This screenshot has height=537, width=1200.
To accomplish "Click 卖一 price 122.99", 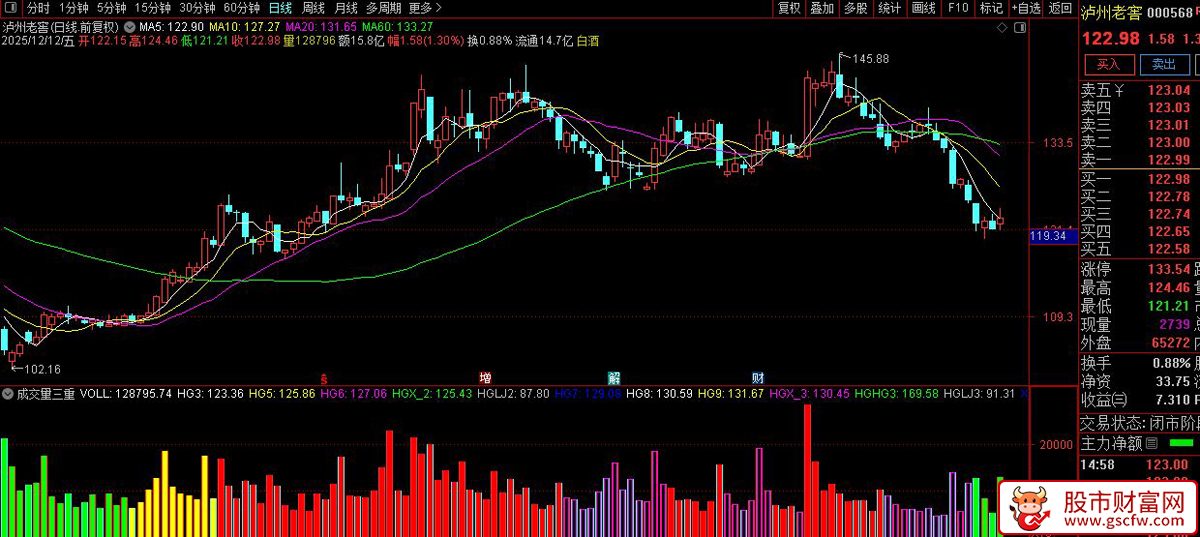I will coord(1168,160).
